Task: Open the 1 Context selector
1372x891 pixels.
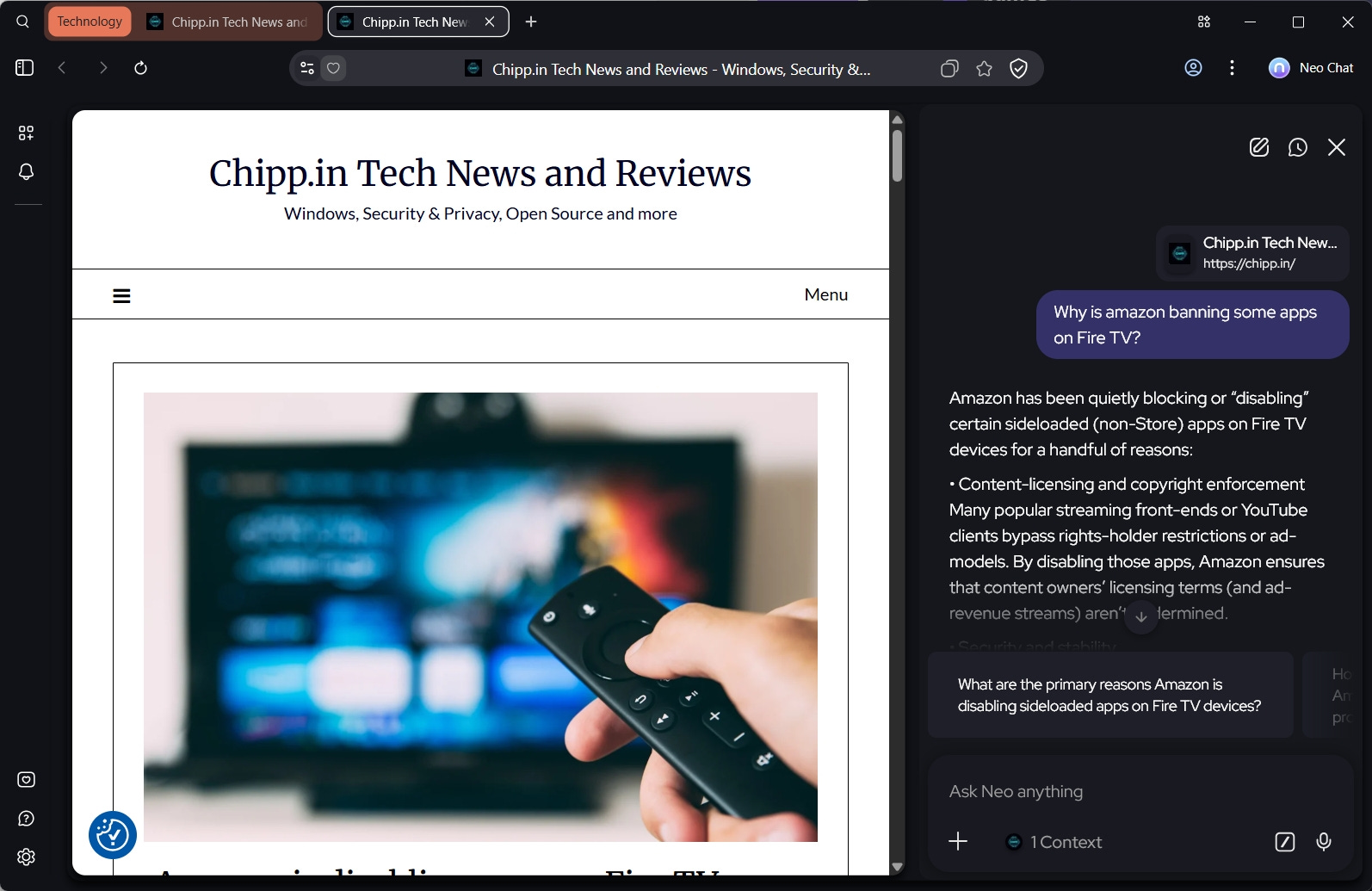Action: pos(1054,842)
